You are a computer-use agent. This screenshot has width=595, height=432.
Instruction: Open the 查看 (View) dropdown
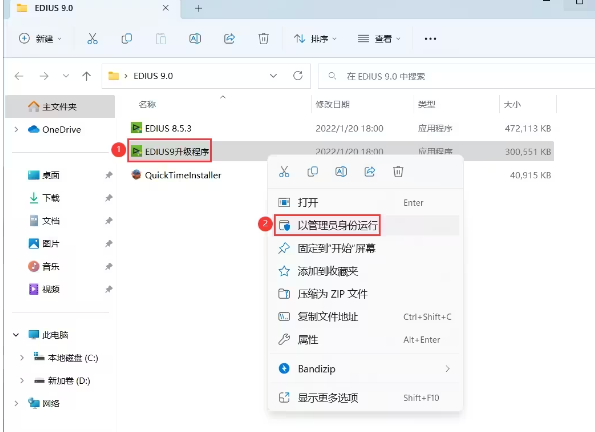379,39
